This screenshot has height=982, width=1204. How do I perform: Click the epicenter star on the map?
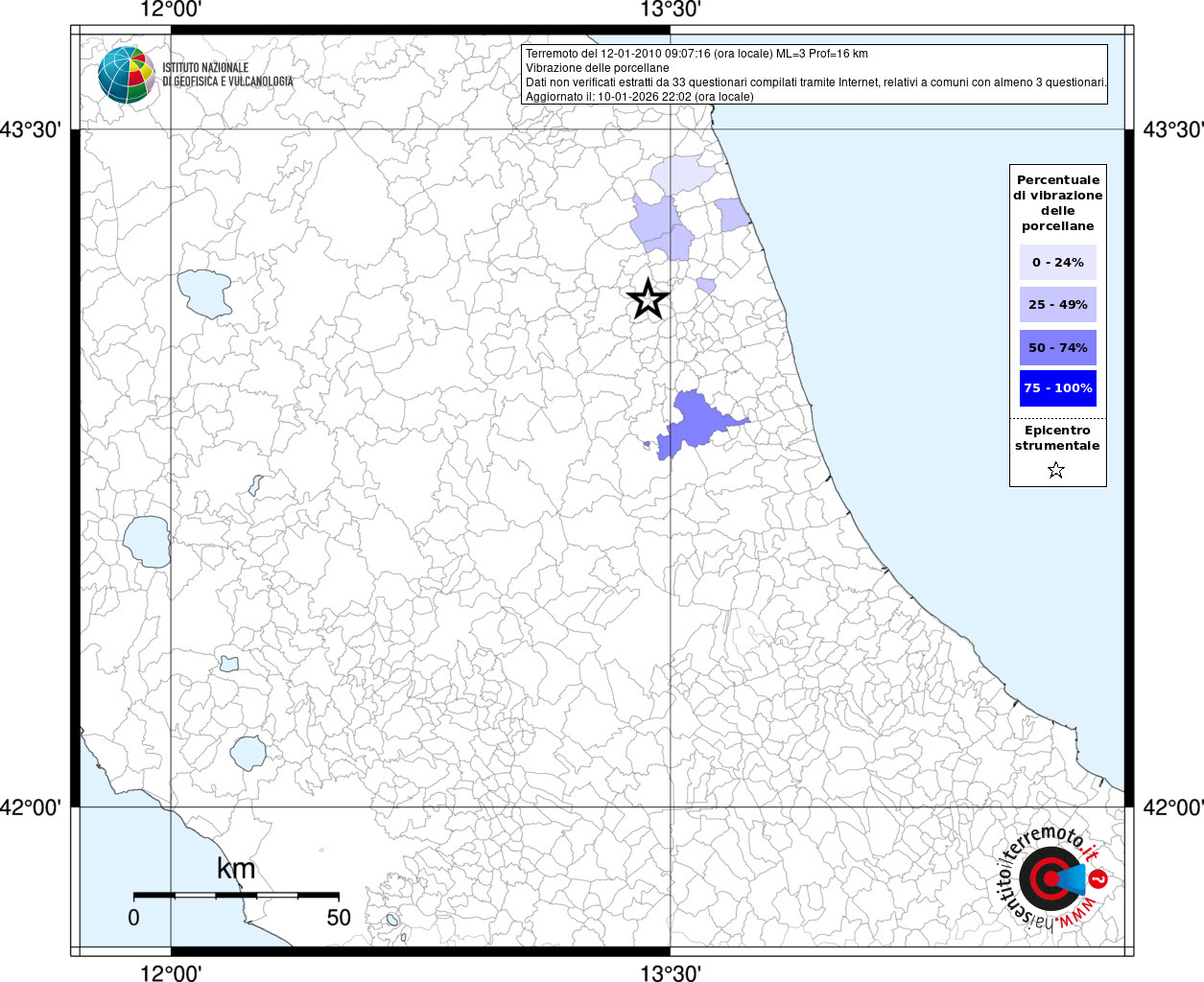(649, 299)
